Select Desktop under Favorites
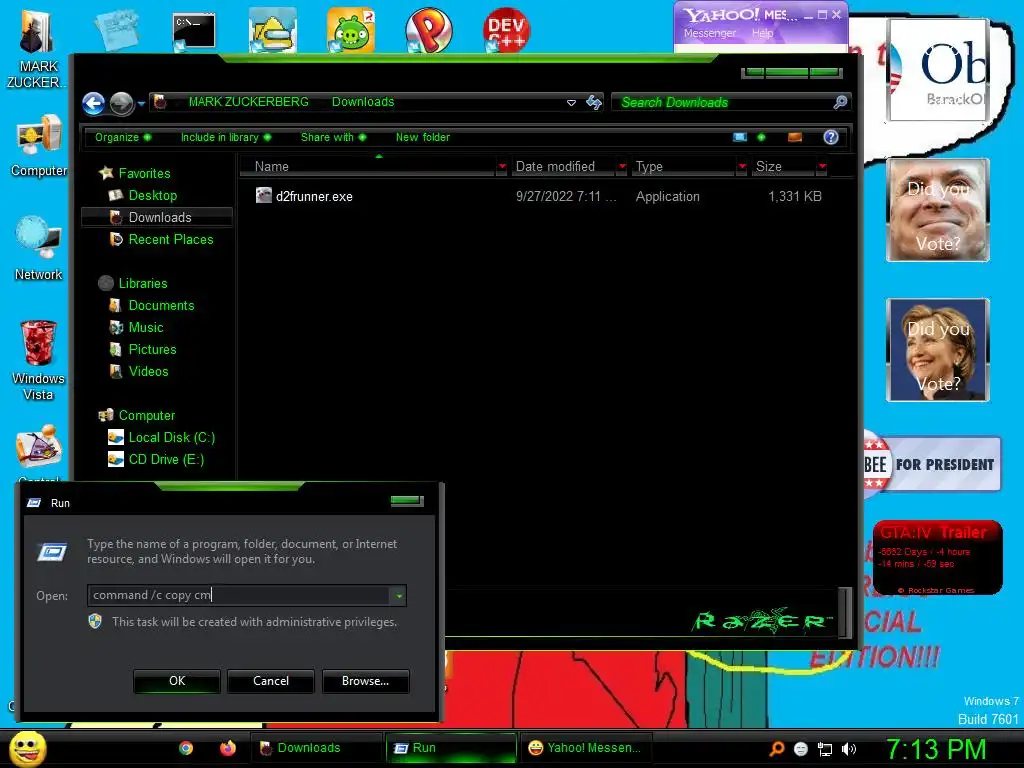The image size is (1024, 768). click(x=152, y=195)
